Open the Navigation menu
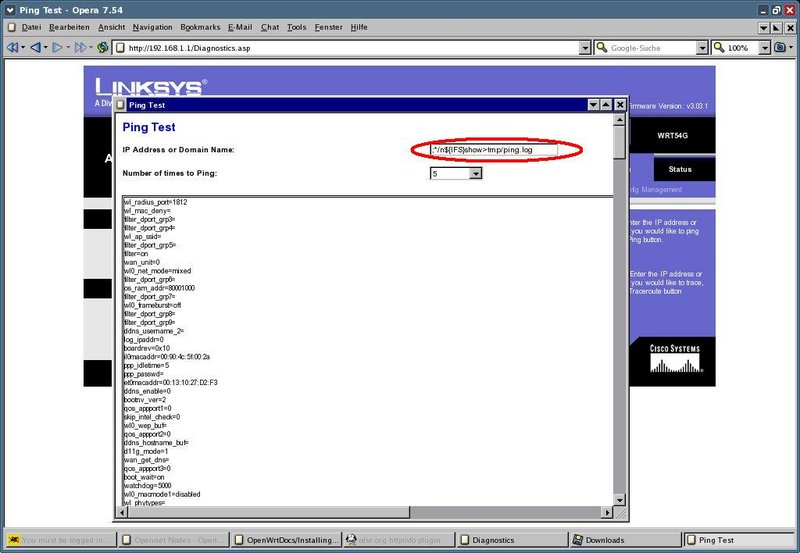Image resolution: width=800 pixels, height=553 pixels. coord(152,27)
